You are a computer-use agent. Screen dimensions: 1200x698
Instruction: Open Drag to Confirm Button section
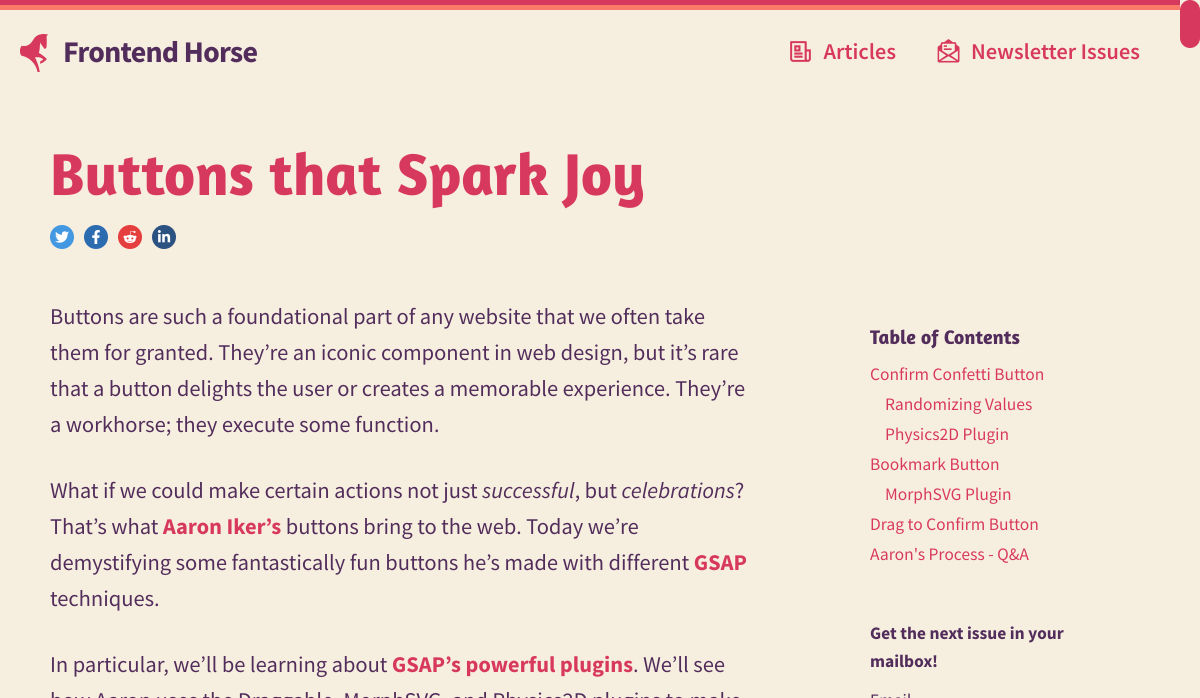tap(954, 524)
